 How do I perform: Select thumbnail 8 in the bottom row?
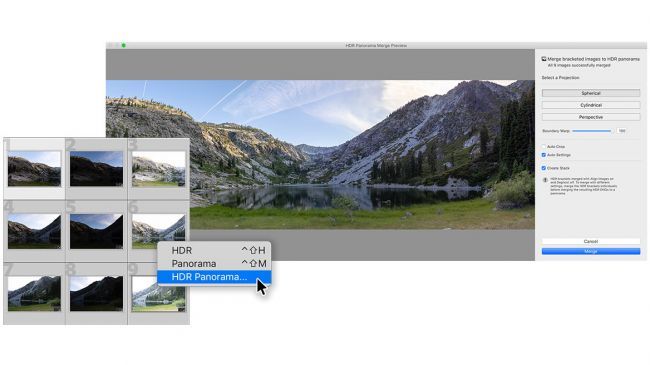96,293
